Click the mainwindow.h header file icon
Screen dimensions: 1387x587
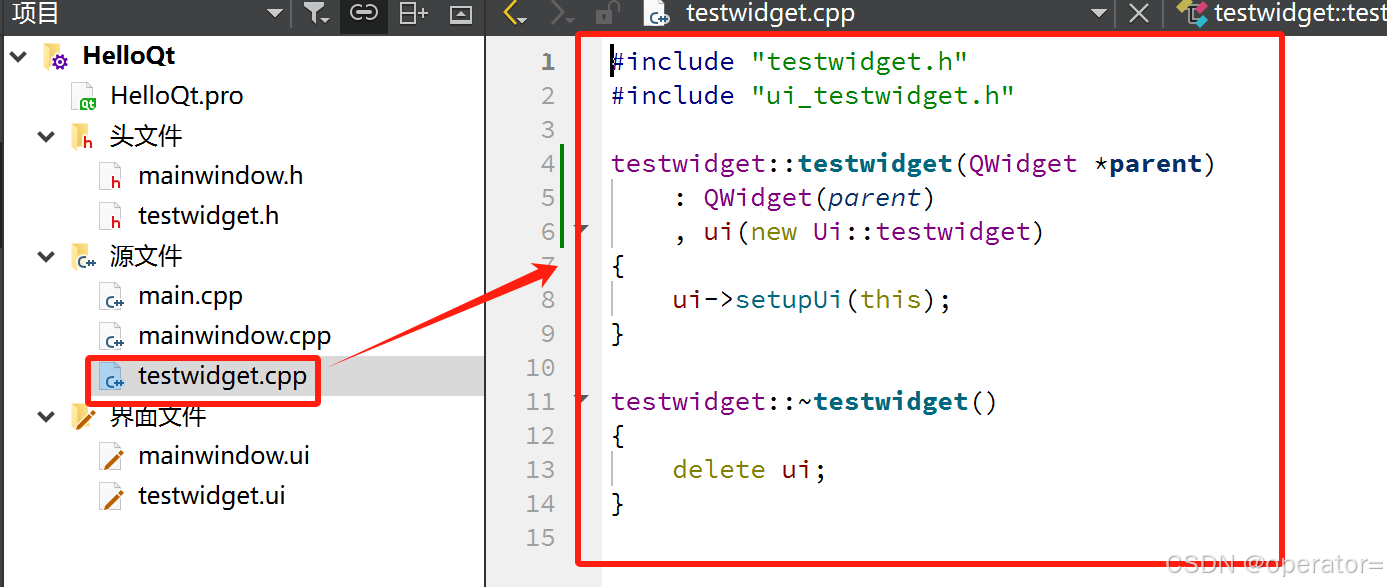[112, 177]
